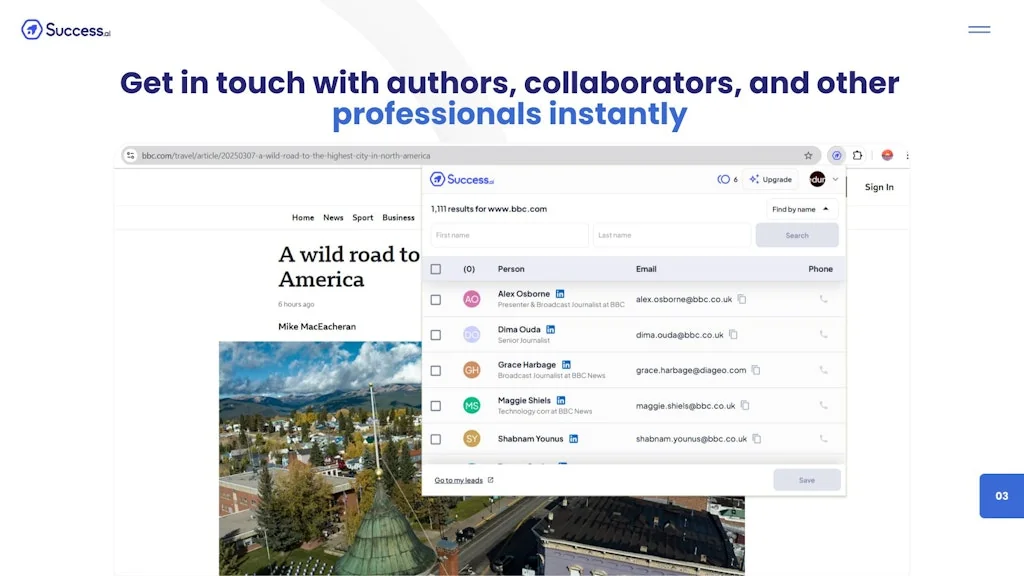Copy Dima Ouda's email address
The height and width of the screenshot is (576, 1024).
pos(733,334)
